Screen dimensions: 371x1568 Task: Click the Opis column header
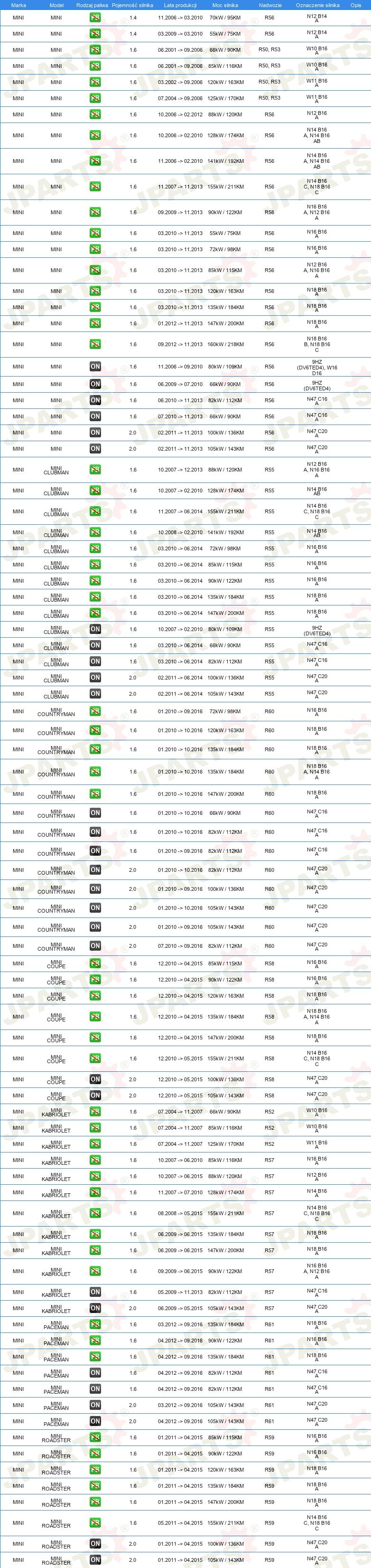356,5
